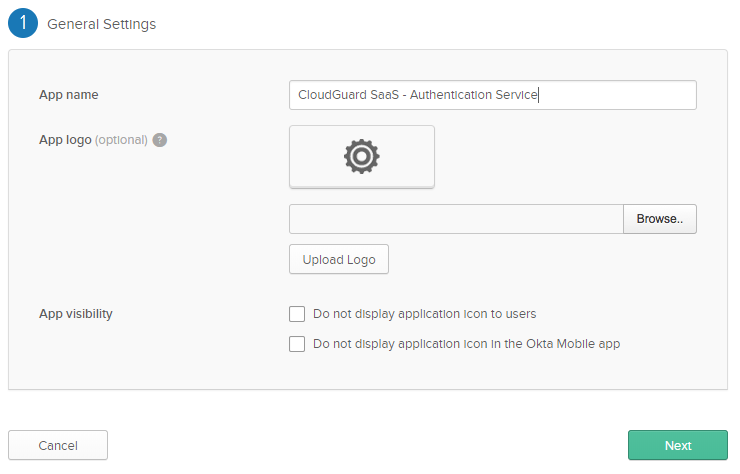The image size is (740, 474).
Task: Click the '(optional)' text beside App logo
Action: point(121,140)
